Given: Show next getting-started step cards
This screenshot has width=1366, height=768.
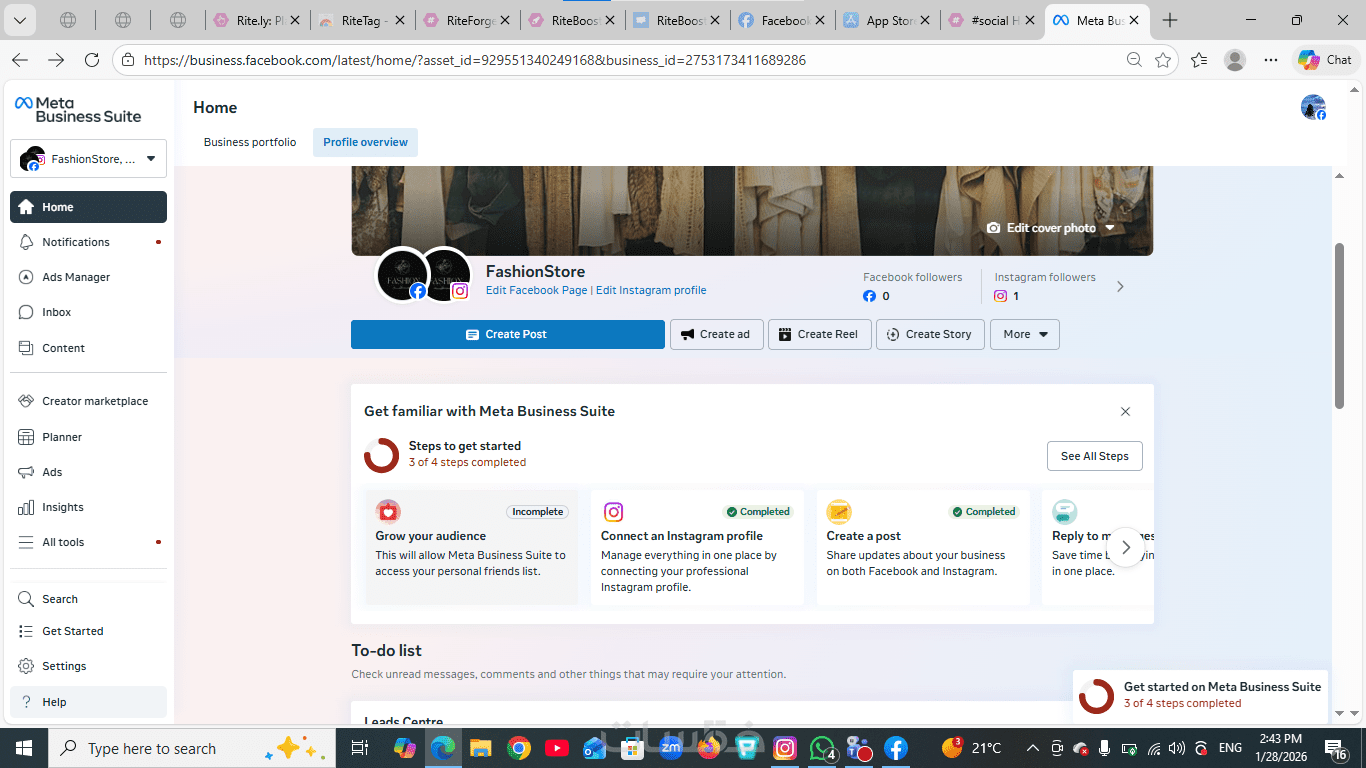Looking at the screenshot, I should coord(1126,547).
